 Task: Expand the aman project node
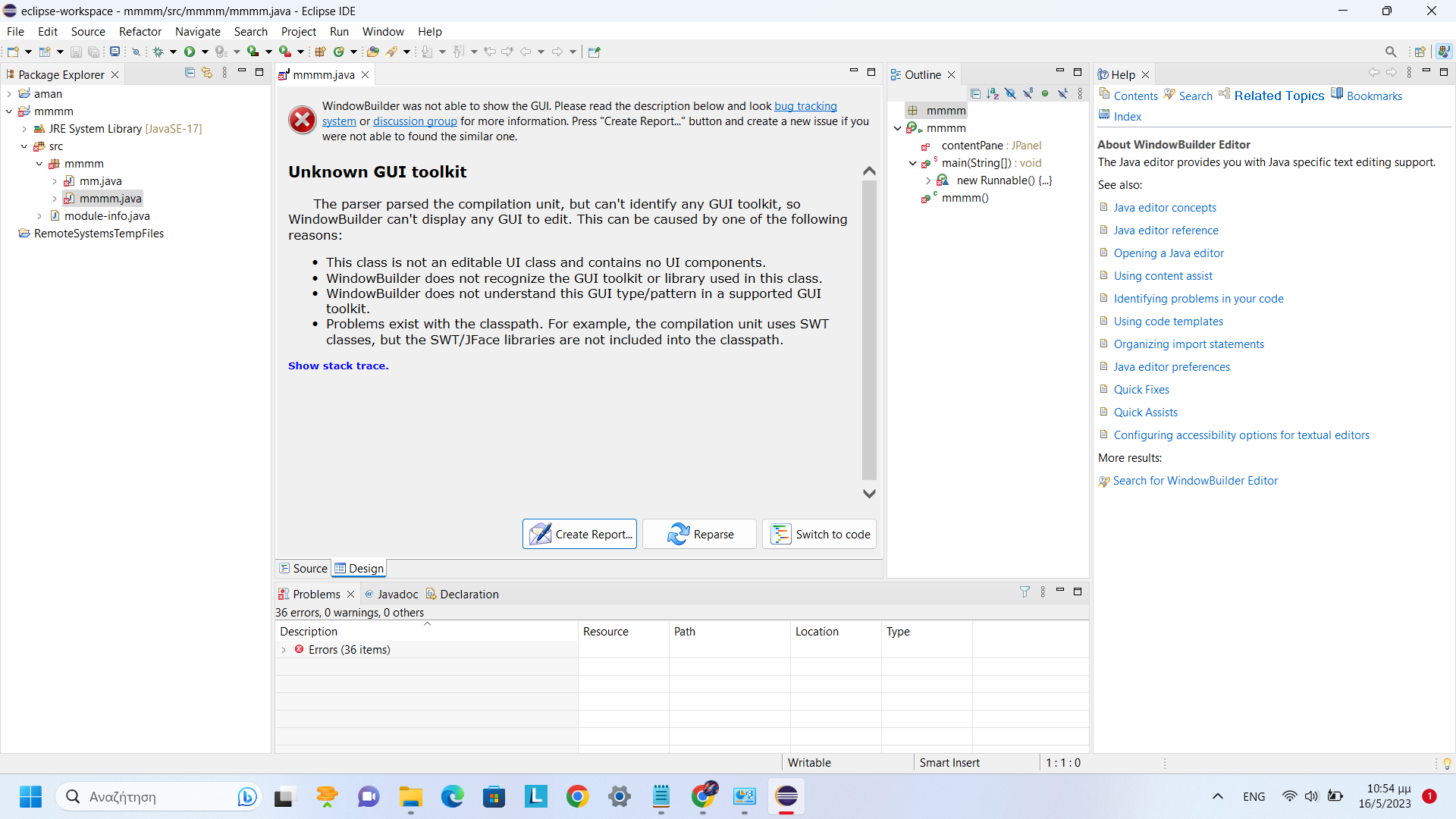(x=9, y=94)
